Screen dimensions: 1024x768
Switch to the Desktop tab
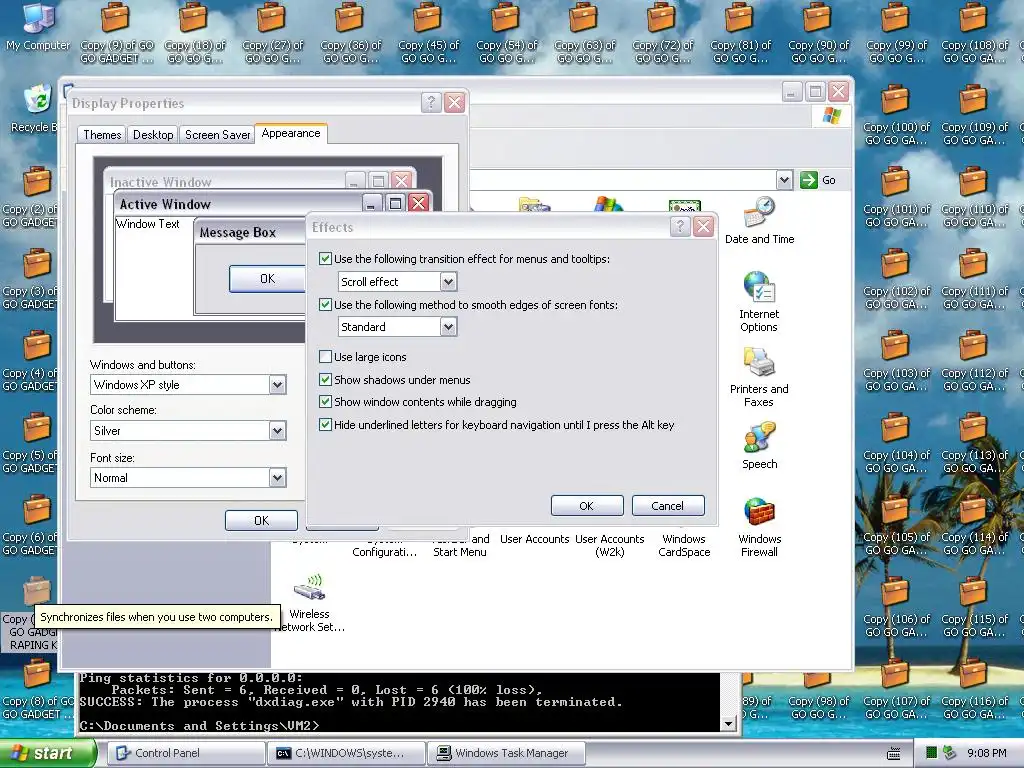pos(153,135)
